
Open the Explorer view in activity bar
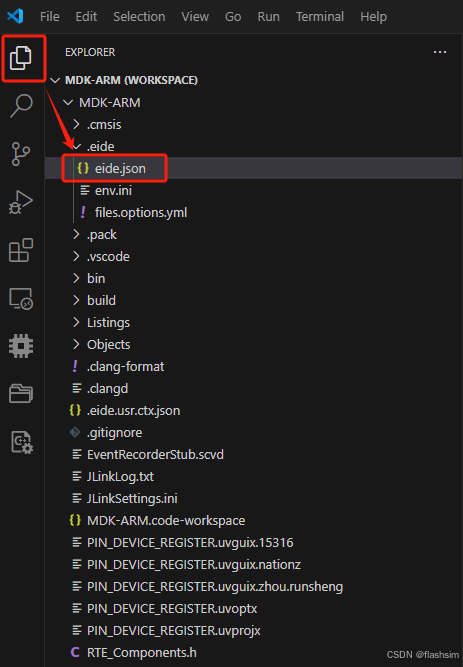click(x=21, y=58)
